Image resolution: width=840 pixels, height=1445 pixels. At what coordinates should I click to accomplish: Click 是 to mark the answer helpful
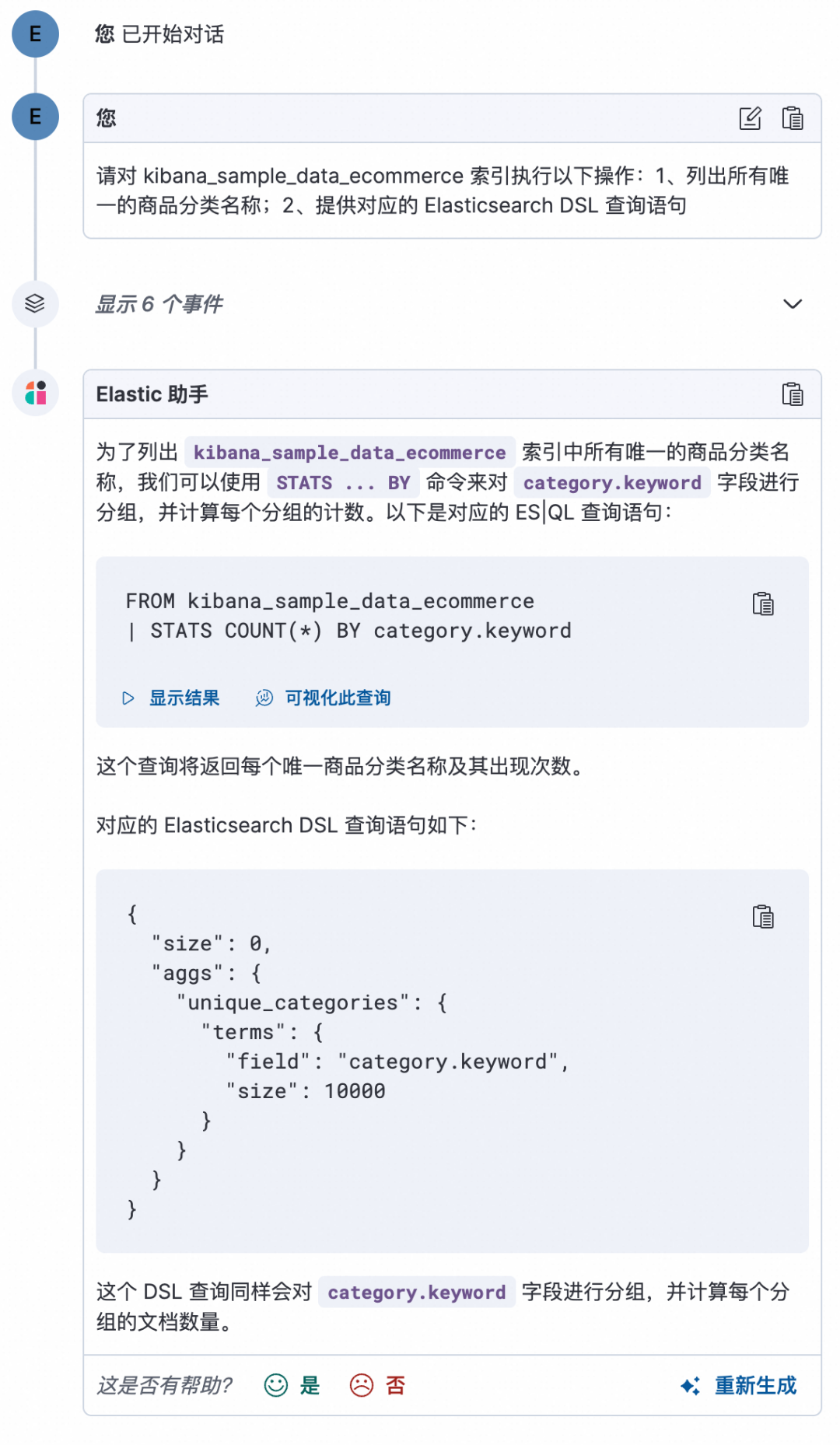(x=310, y=1385)
